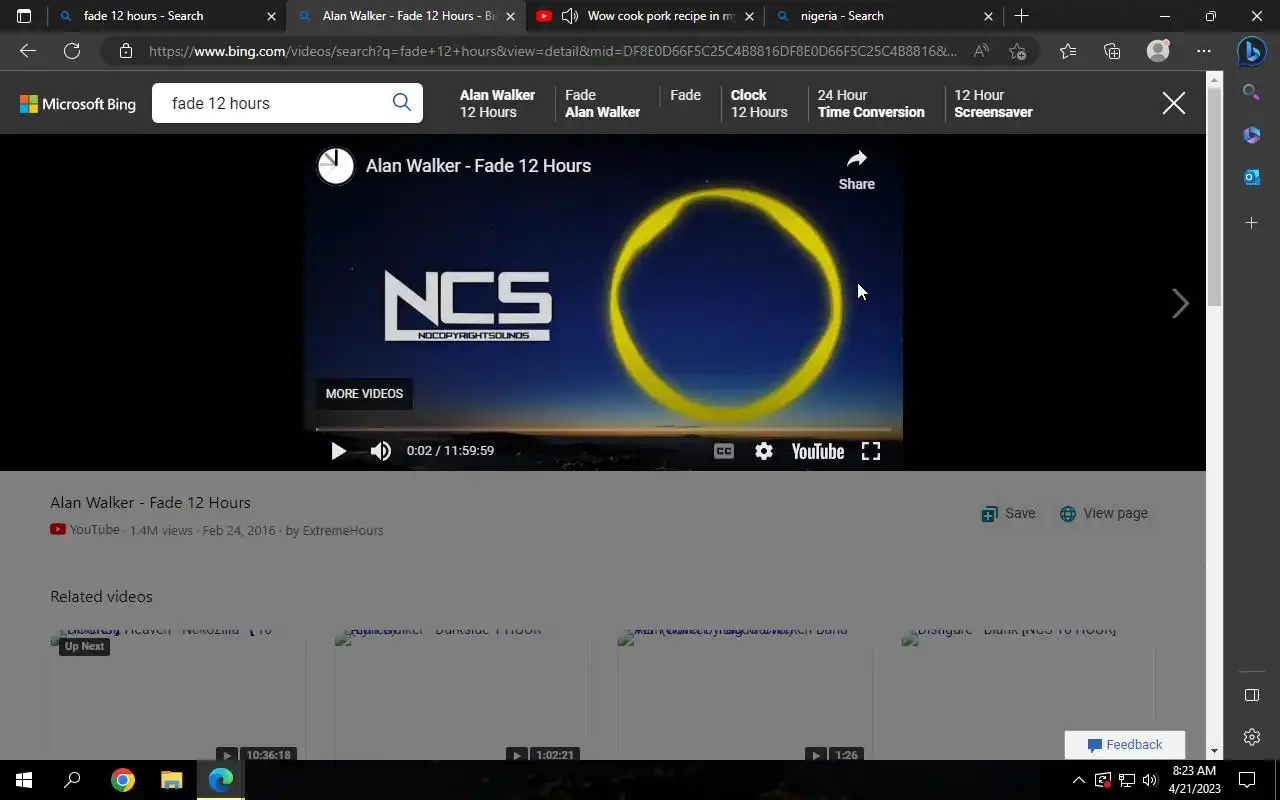The width and height of the screenshot is (1280, 800).
Task: Open Outlook sidebar icon
Action: pos(1251,177)
